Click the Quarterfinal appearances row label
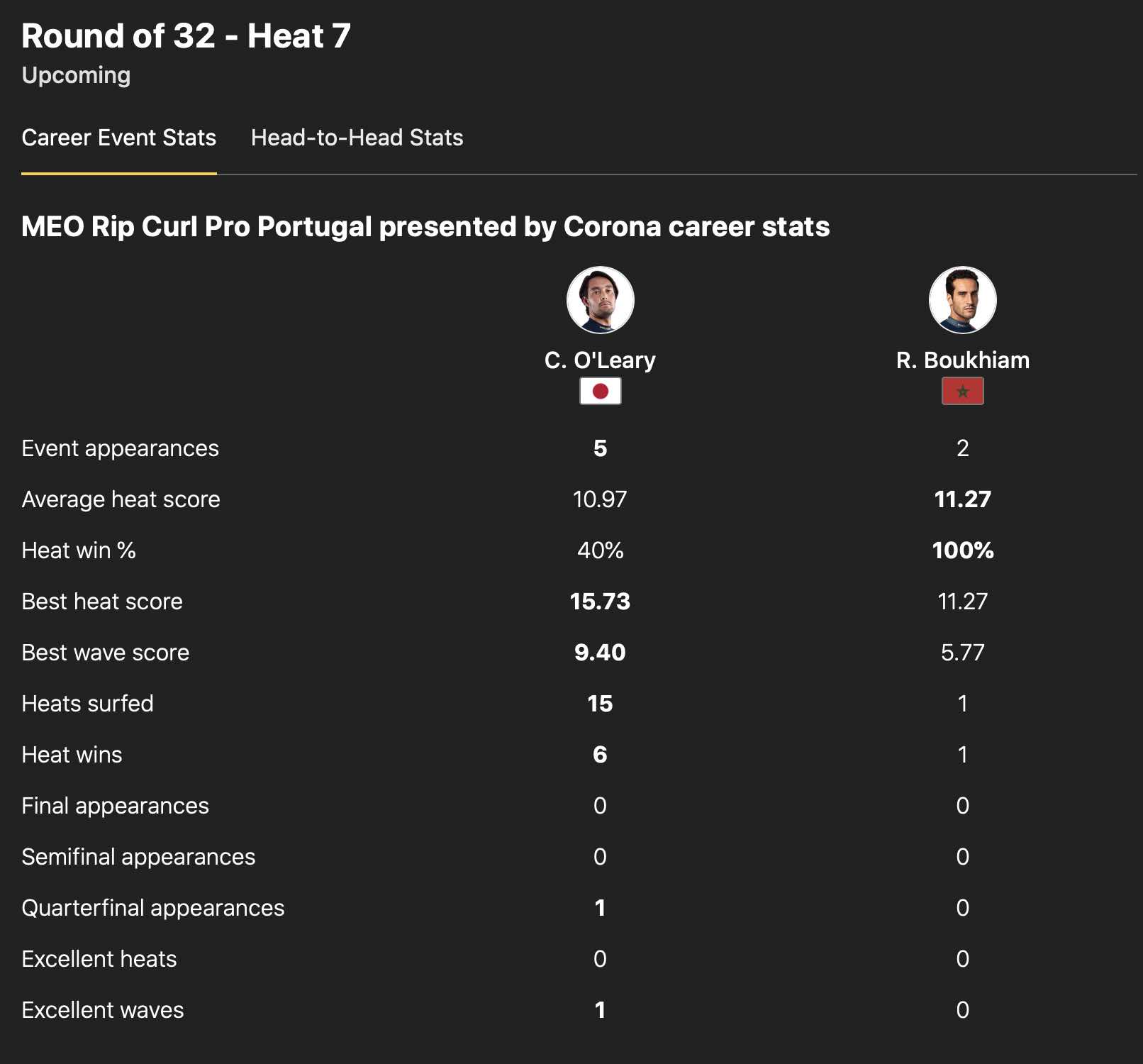Viewport: 1143px width, 1064px height. click(x=152, y=908)
